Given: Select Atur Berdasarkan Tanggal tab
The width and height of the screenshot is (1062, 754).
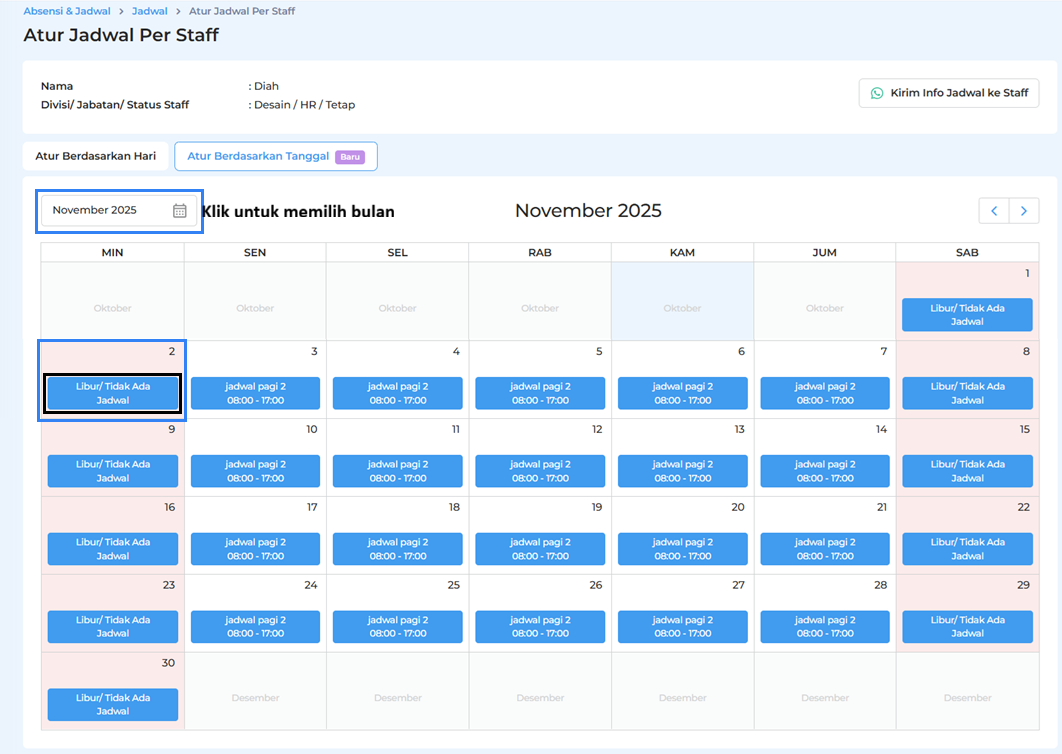Looking at the screenshot, I should (x=260, y=156).
